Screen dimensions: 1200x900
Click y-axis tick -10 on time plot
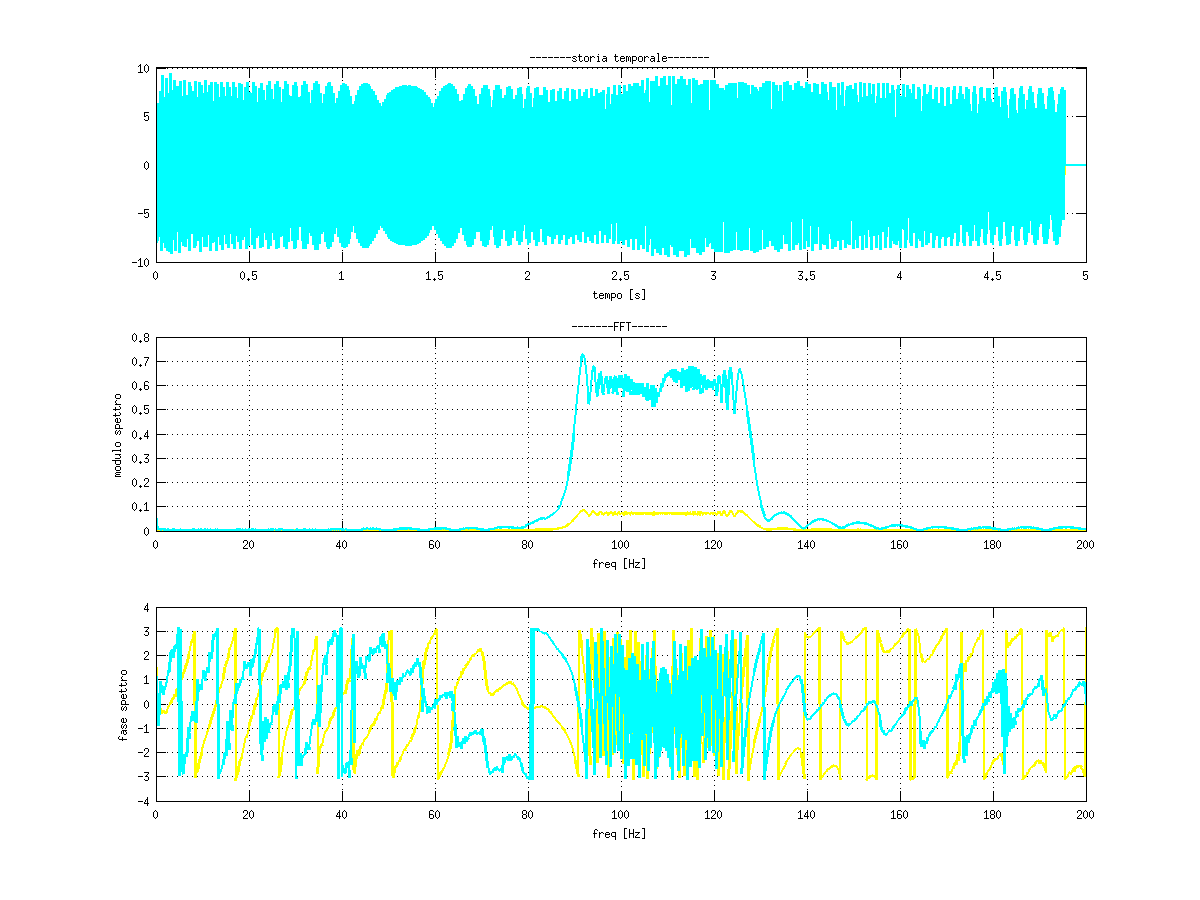(141, 261)
